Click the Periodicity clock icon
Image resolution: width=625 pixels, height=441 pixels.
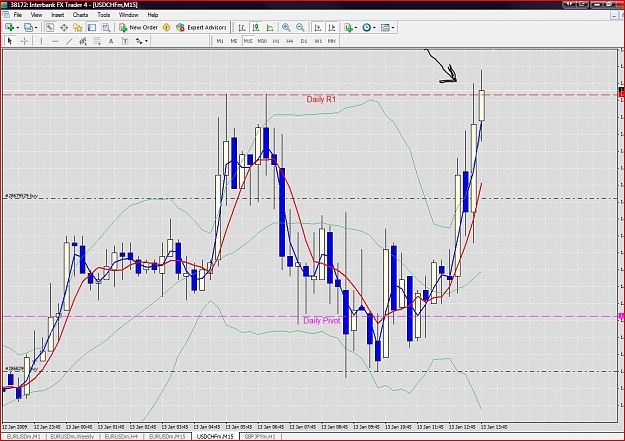[x=367, y=28]
